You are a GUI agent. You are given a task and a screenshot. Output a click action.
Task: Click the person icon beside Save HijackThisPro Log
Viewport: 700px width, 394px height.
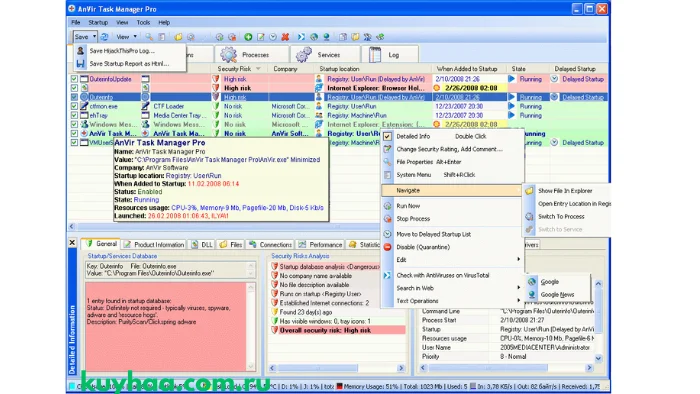coord(80,51)
